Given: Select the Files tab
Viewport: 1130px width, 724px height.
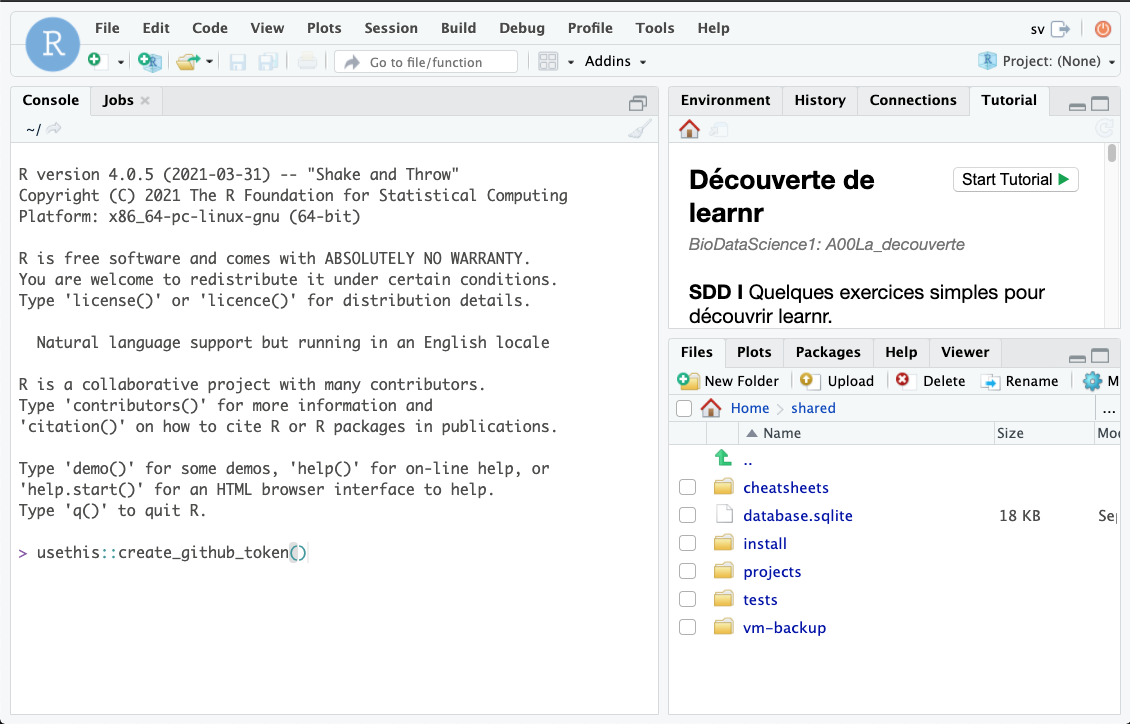Looking at the screenshot, I should [x=697, y=352].
